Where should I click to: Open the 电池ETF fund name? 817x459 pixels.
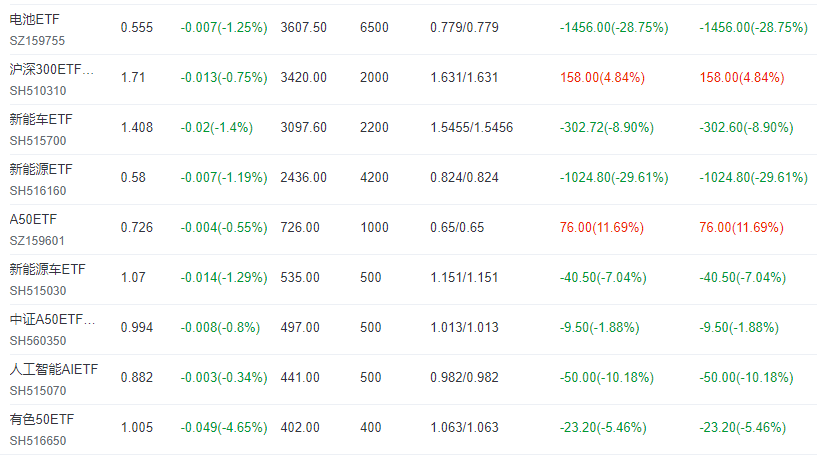point(34,19)
